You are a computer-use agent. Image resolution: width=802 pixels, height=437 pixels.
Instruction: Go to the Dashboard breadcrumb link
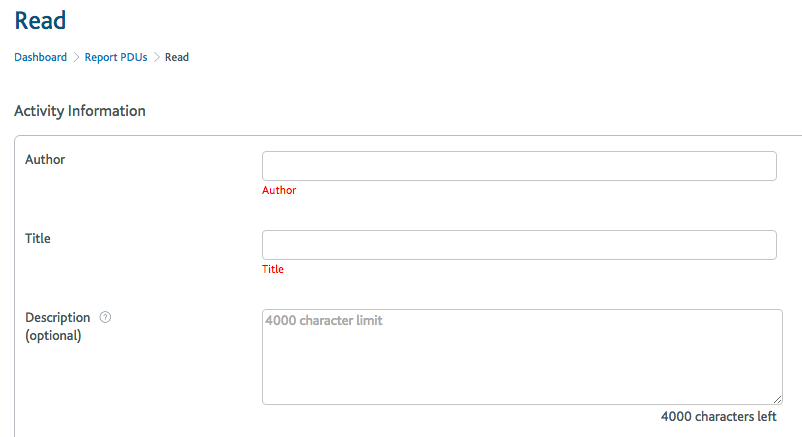(x=40, y=57)
